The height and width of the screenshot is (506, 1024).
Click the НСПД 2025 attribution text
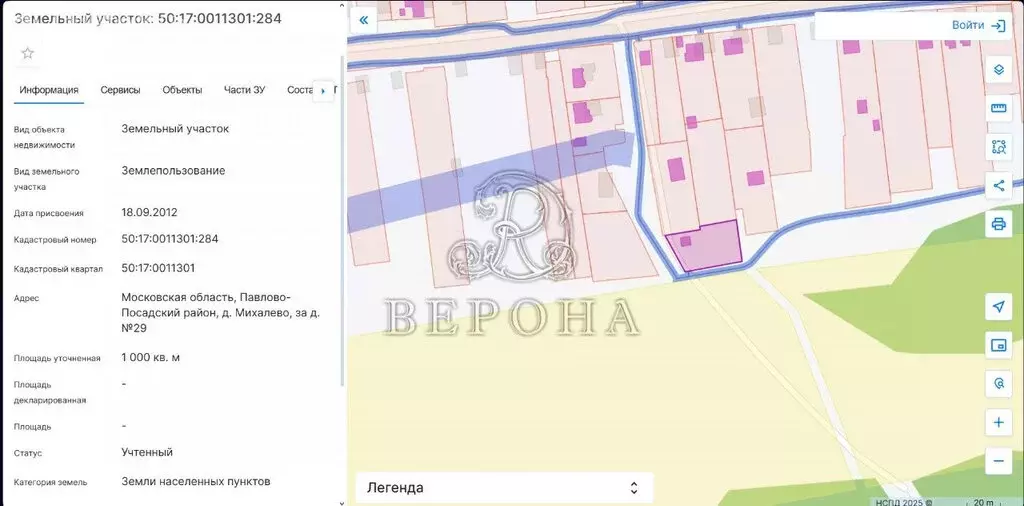point(904,502)
